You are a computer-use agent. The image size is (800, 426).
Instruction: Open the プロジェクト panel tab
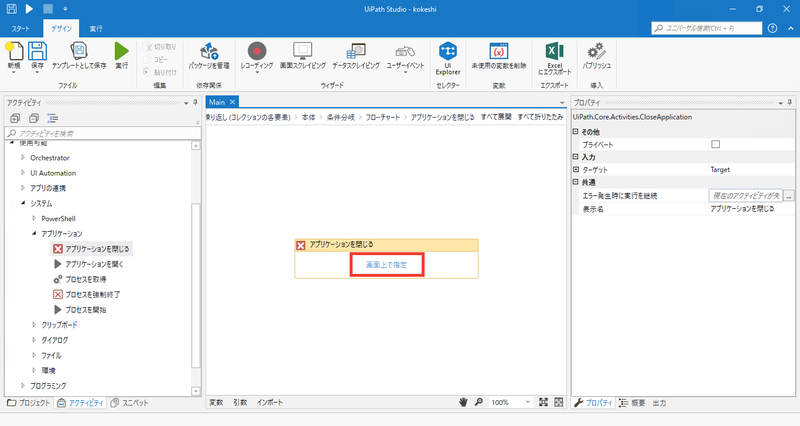click(29, 403)
